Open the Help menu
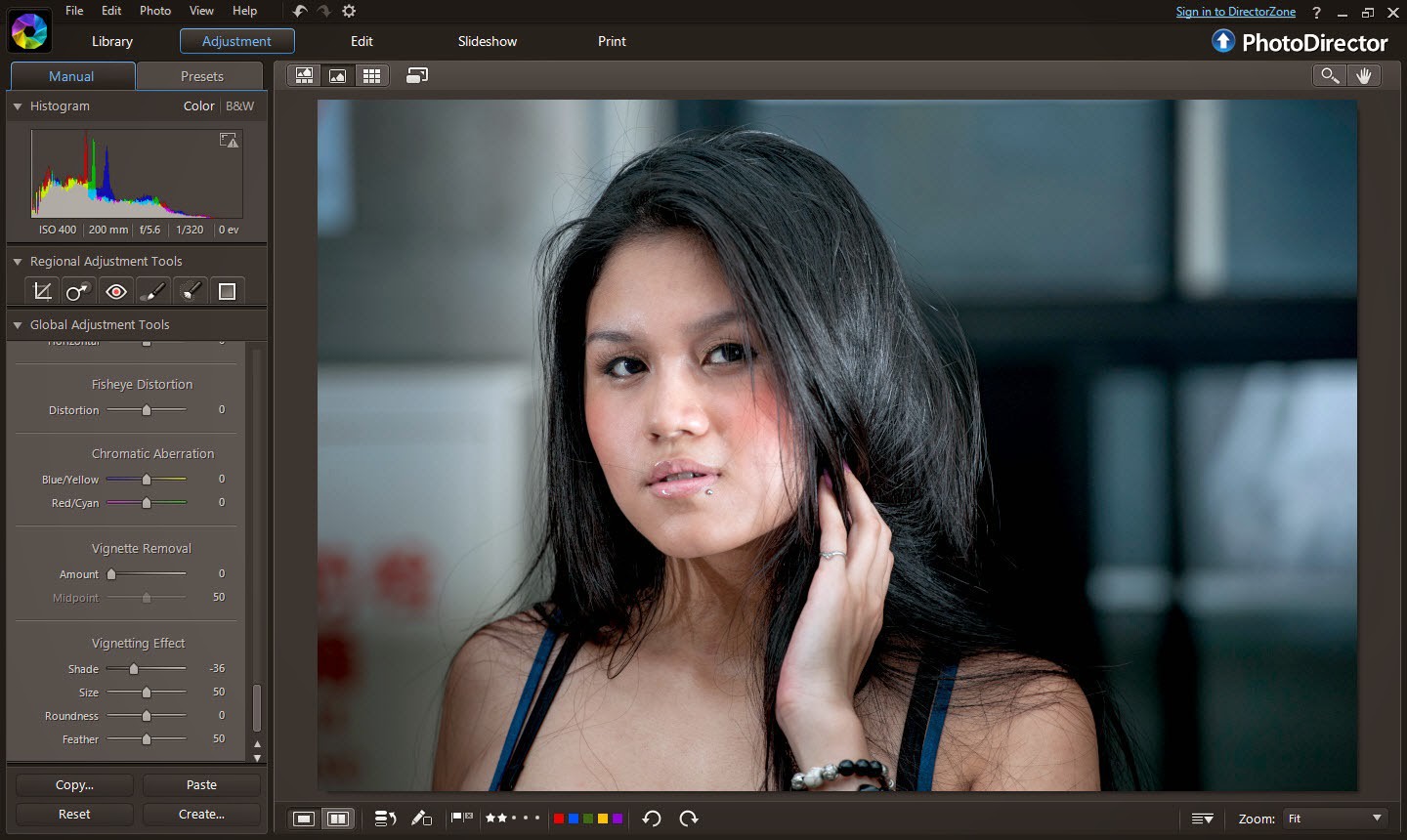This screenshot has width=1407, height=840. click(x=244, y=11)
